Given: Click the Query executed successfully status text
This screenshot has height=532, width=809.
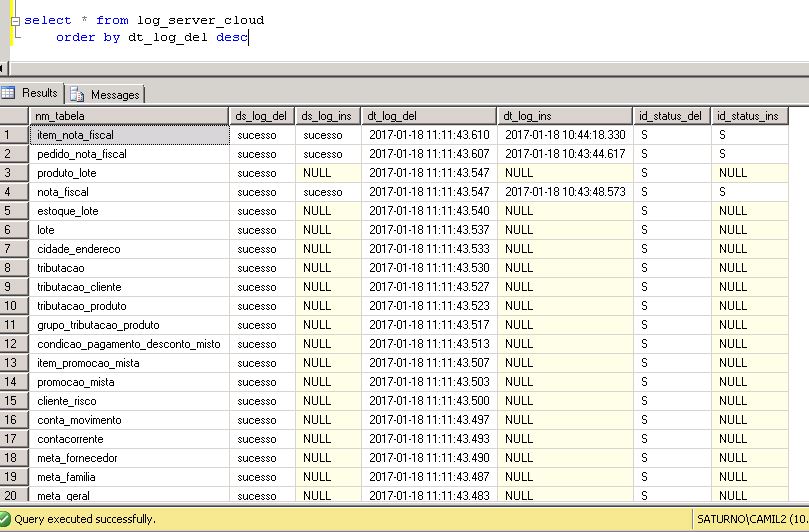Looking at the screenshot, I should [x=85, y=519].
